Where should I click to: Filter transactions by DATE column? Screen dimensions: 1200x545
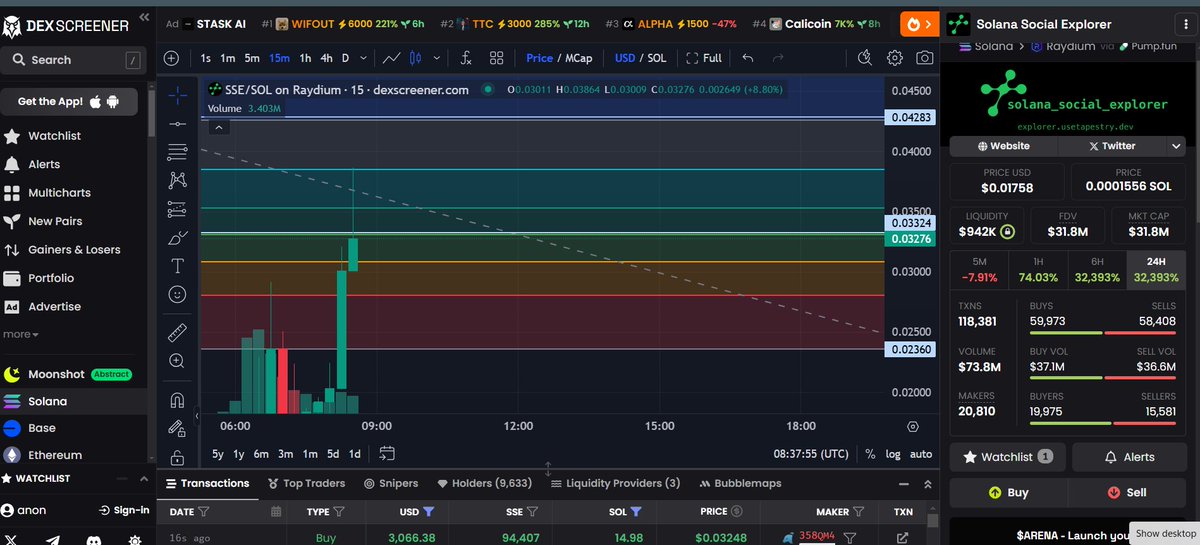pyautogui.click(x=204, y=511)
